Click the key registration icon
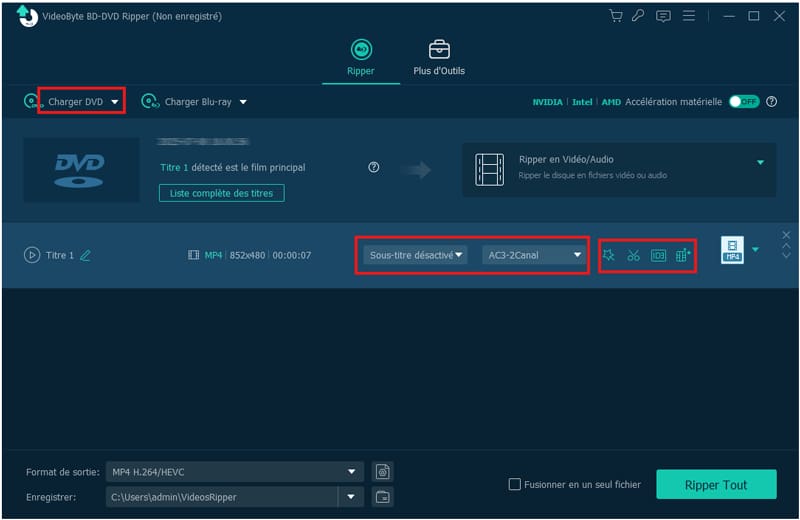The width and height of the screenshot is (800, 520). coord(639,16)
